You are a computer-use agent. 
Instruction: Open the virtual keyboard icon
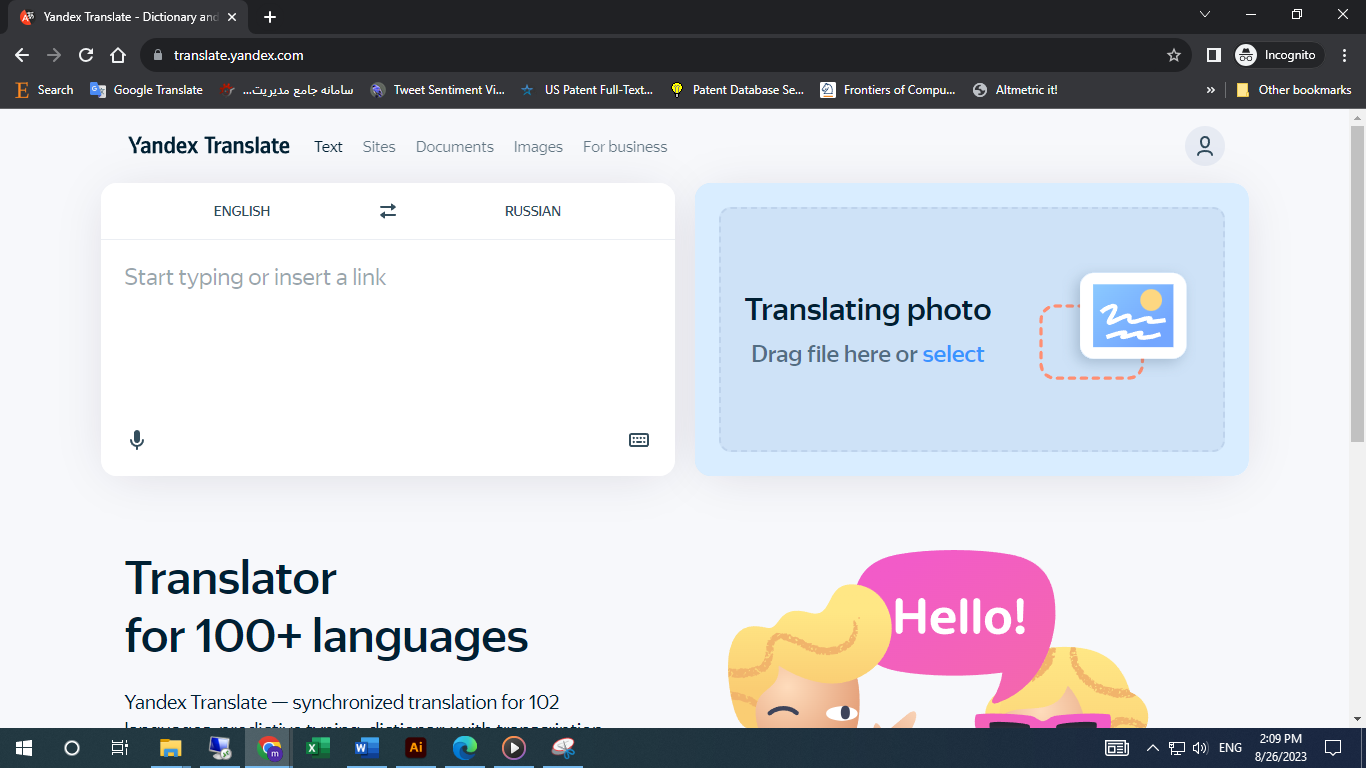[x=639, y=440]
